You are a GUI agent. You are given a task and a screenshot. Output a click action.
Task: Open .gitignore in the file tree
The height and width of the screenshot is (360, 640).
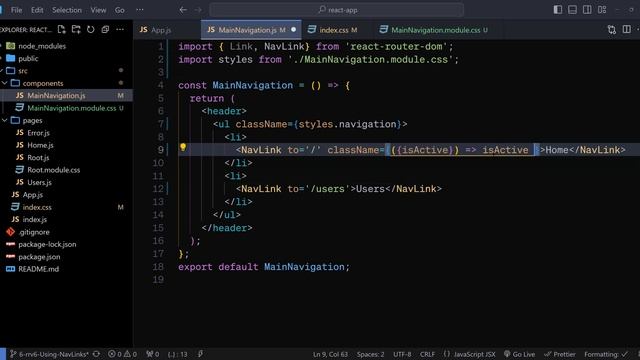coord(34,232)
